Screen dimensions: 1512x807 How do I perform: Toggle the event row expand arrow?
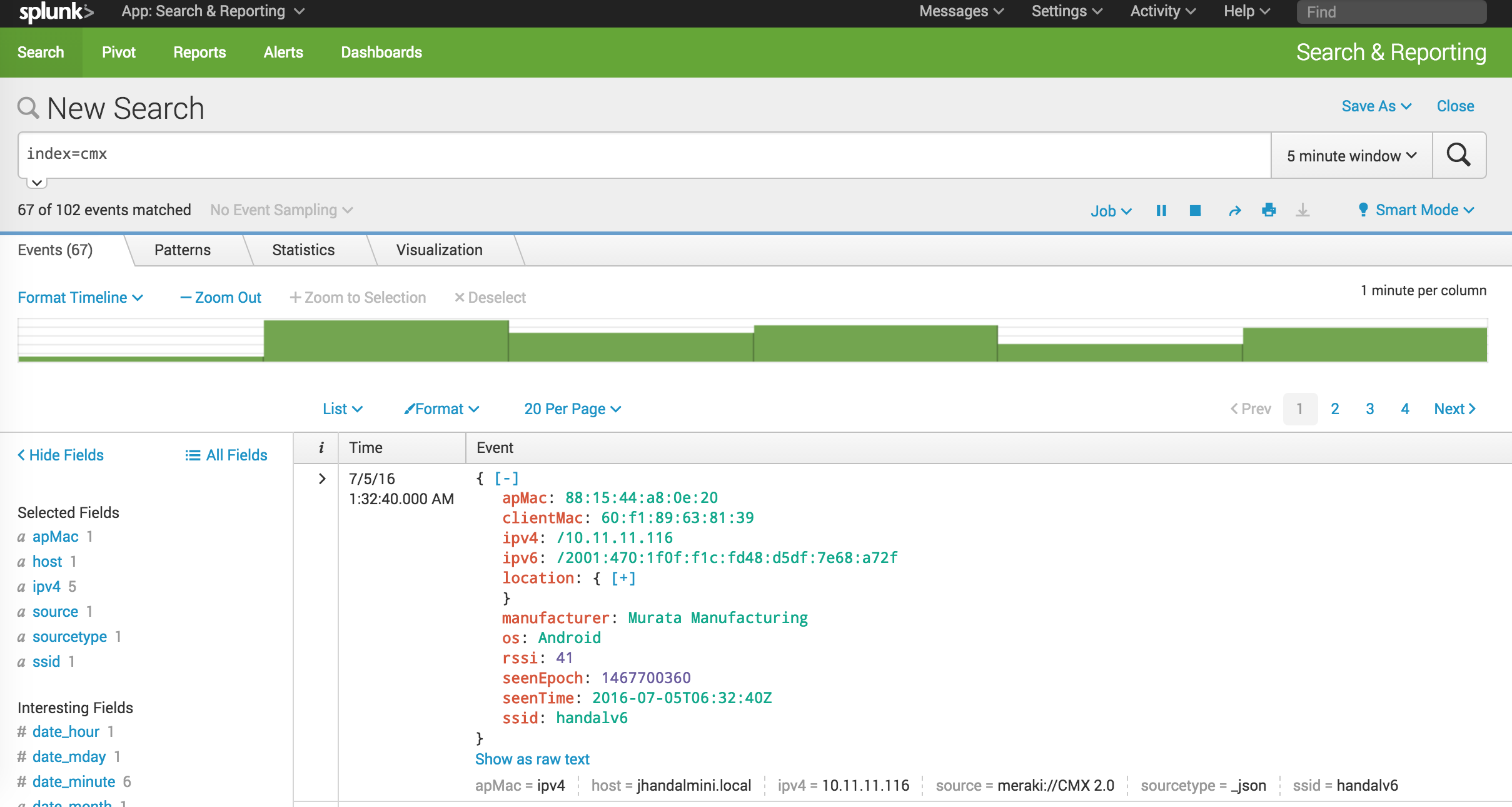click(x=321, y=480)
